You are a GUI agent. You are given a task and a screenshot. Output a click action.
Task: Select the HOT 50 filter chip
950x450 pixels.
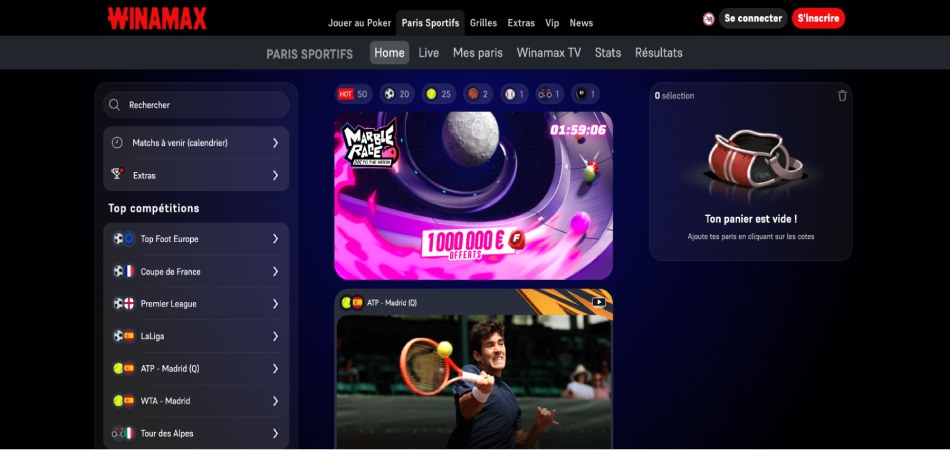point(353,94)
